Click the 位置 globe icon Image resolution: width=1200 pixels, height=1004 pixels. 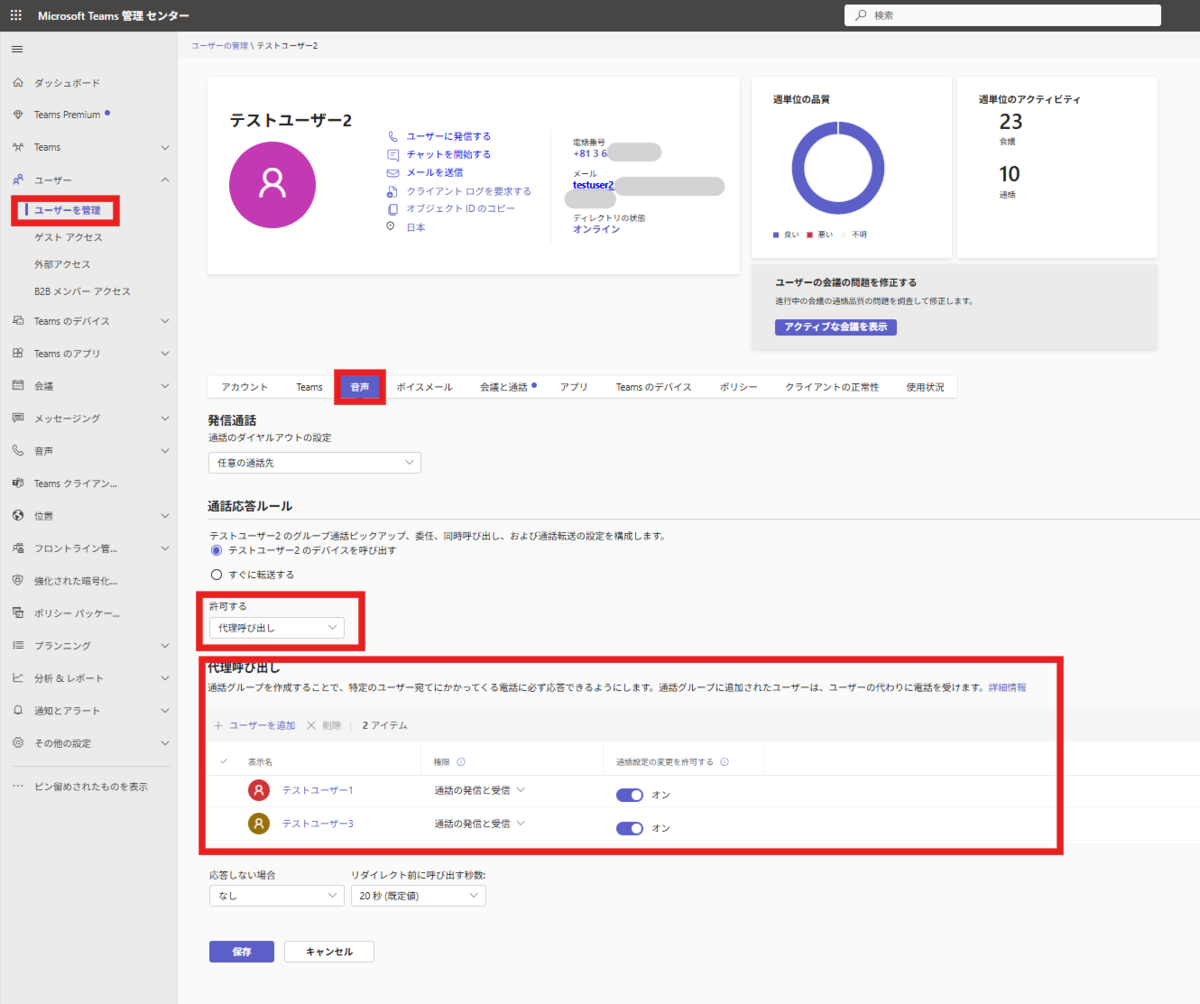[17, 515]
